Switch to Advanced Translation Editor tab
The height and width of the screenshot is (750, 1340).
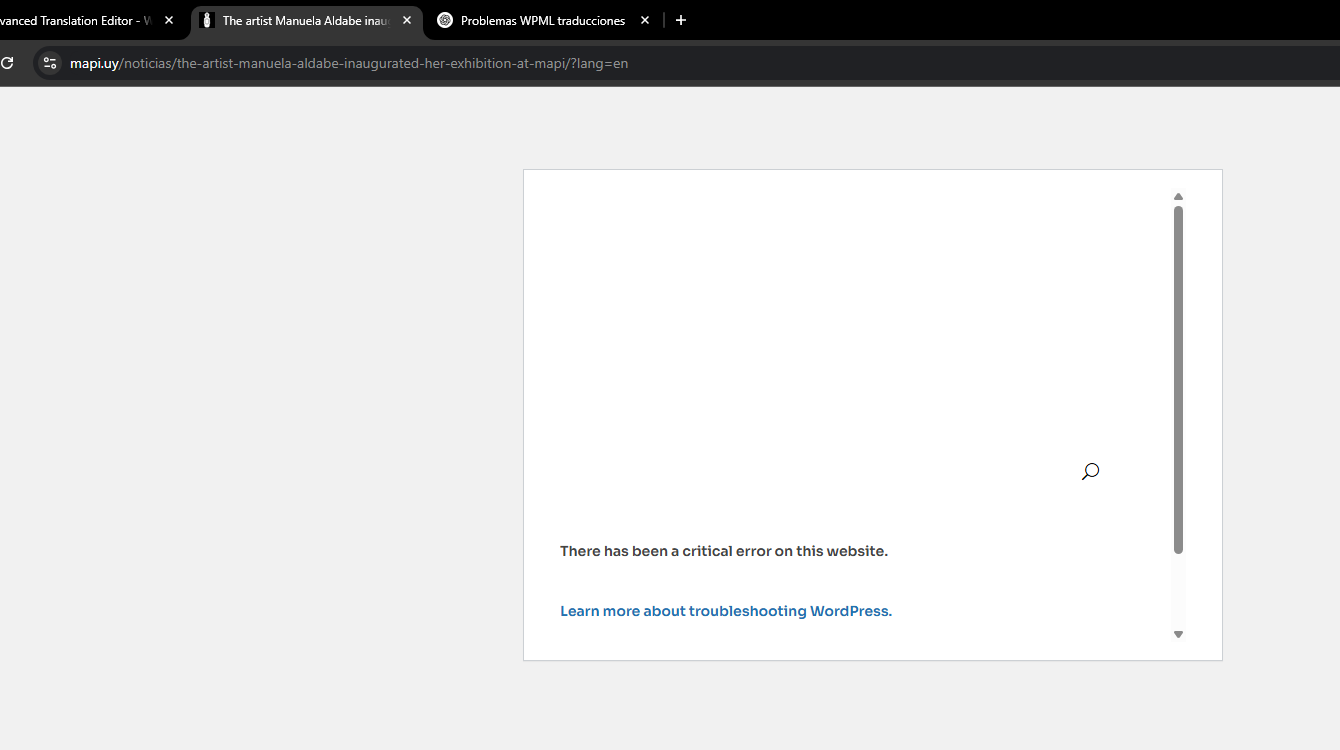point(75,20)
